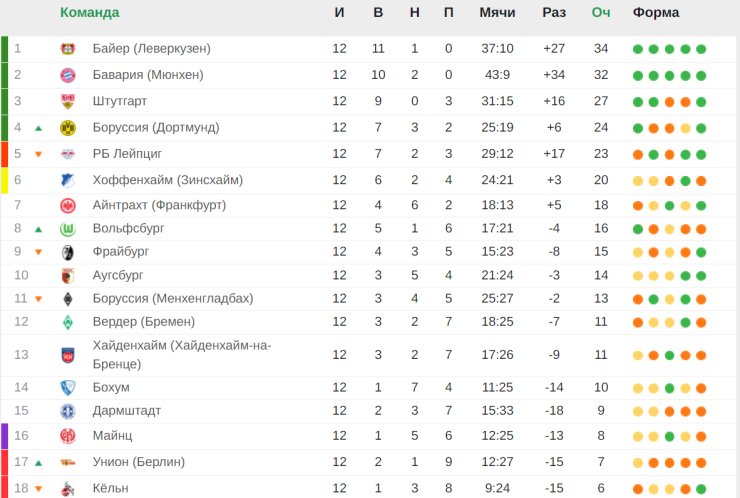
Task: Click the Bayern Munich club crest
Action: tap(68, 75)
